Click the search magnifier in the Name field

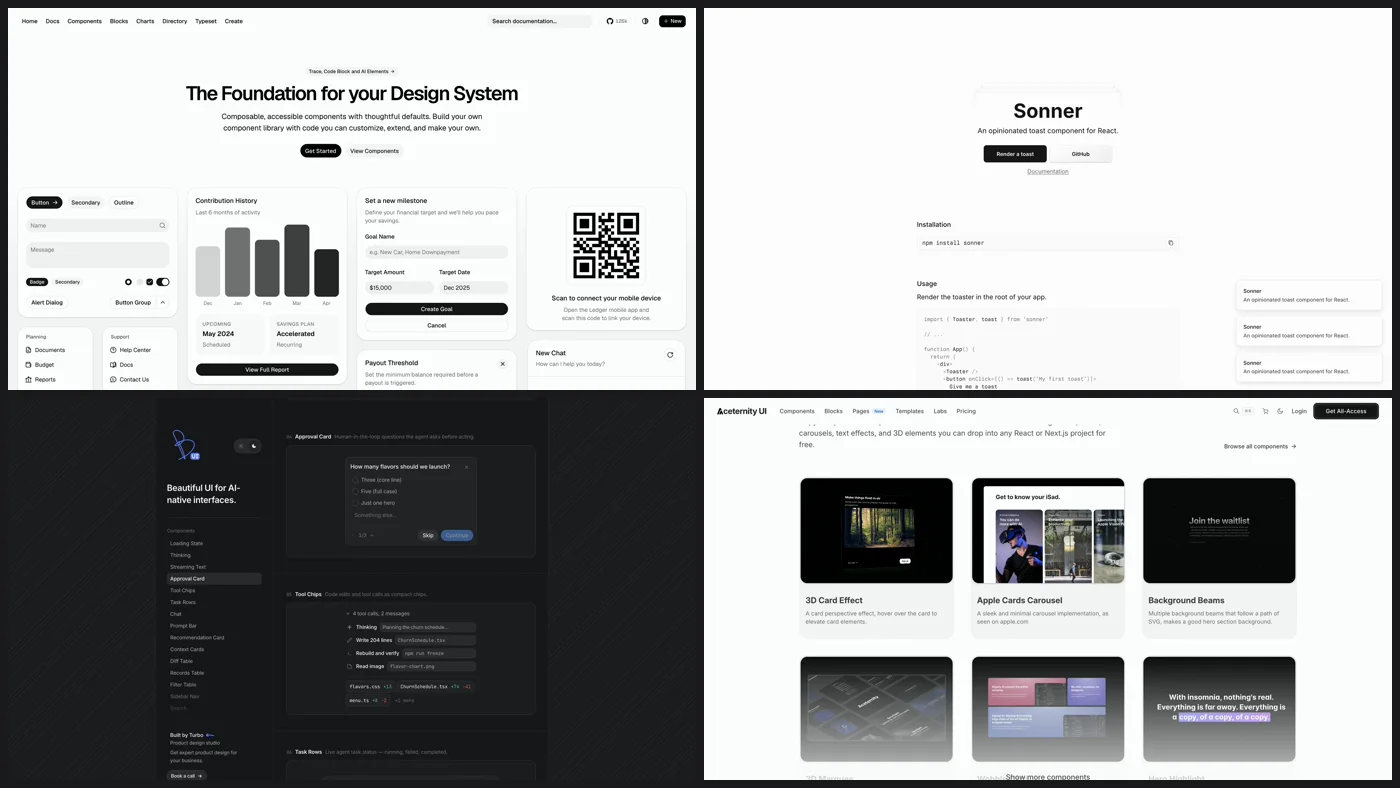click(x=162, y=226)
